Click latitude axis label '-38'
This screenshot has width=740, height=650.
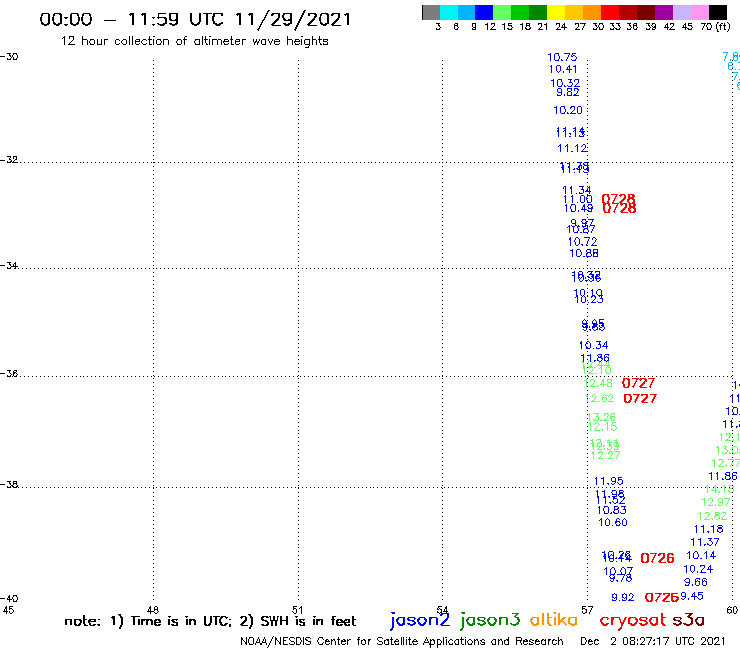[8, 484]
